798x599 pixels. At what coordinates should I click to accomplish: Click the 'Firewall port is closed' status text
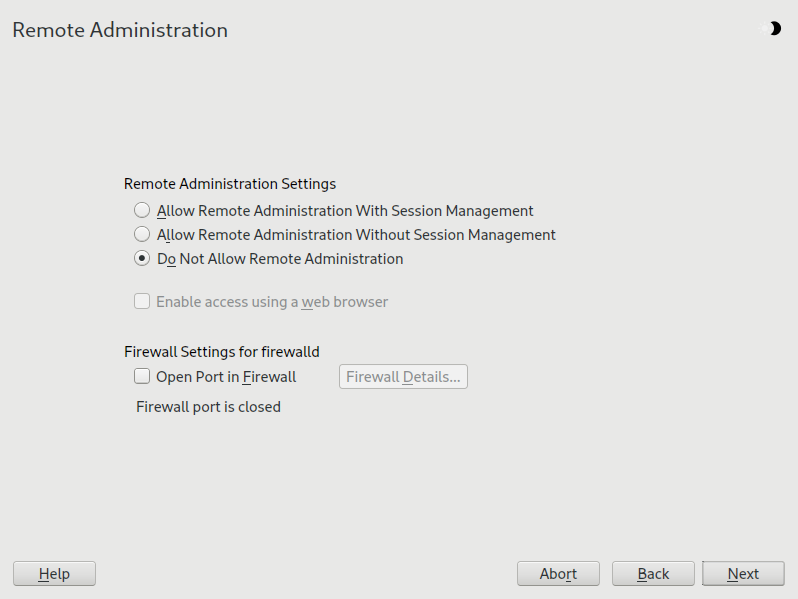[208, 407]
